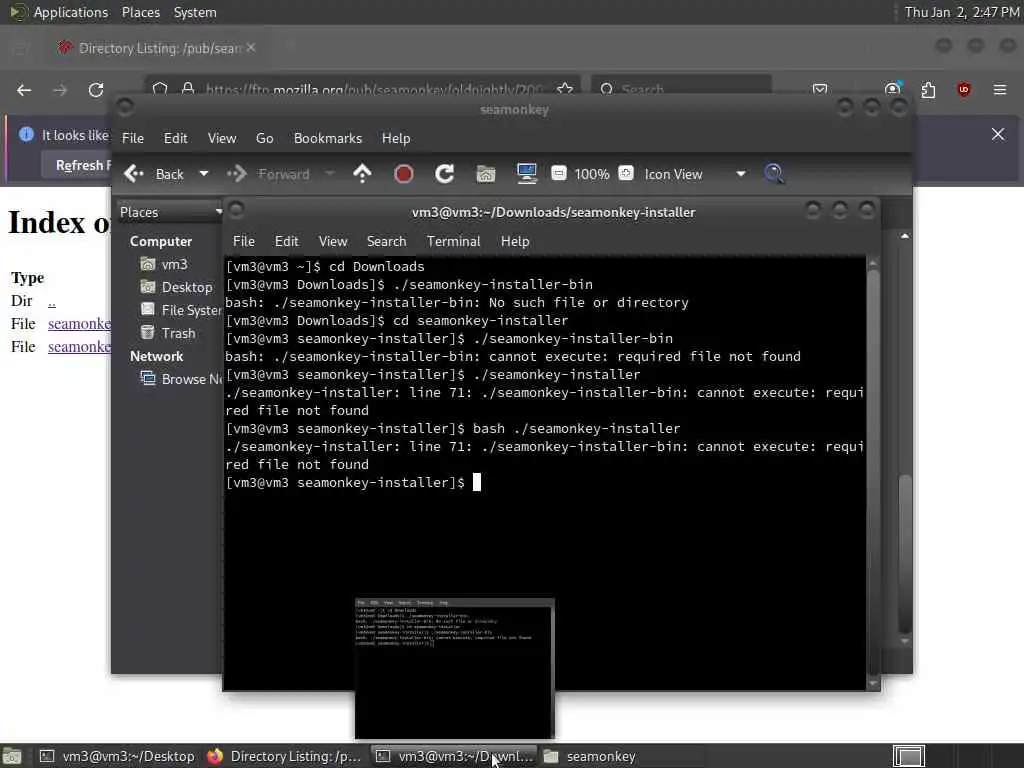Open Help menu in file manager
The height and width of the screenshot is (768, 1024).
point(396,138)
